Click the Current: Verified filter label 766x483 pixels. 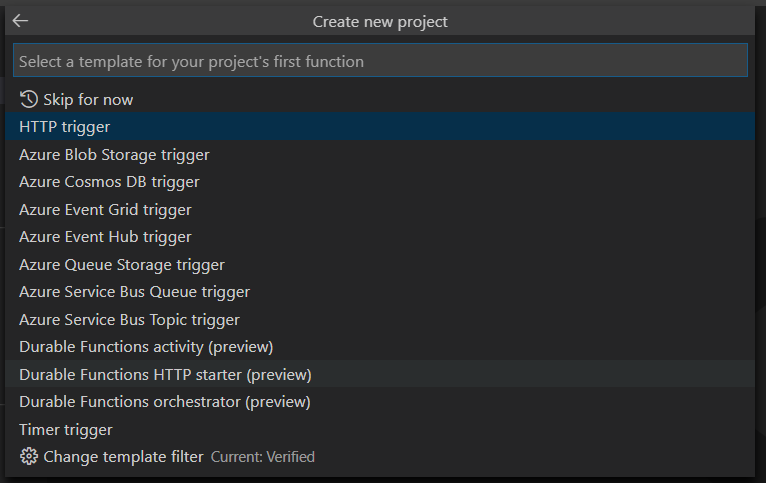pos(263,457)
